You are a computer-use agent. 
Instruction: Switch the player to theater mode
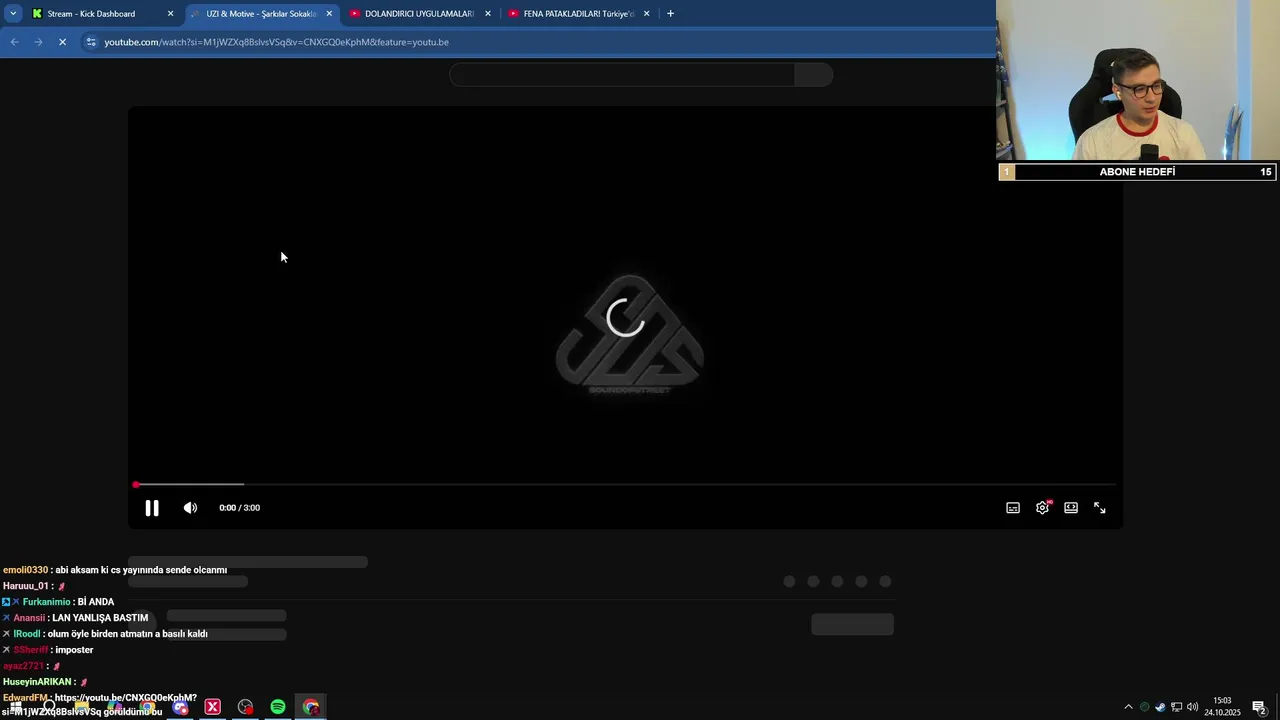(x=1071, y=508)
